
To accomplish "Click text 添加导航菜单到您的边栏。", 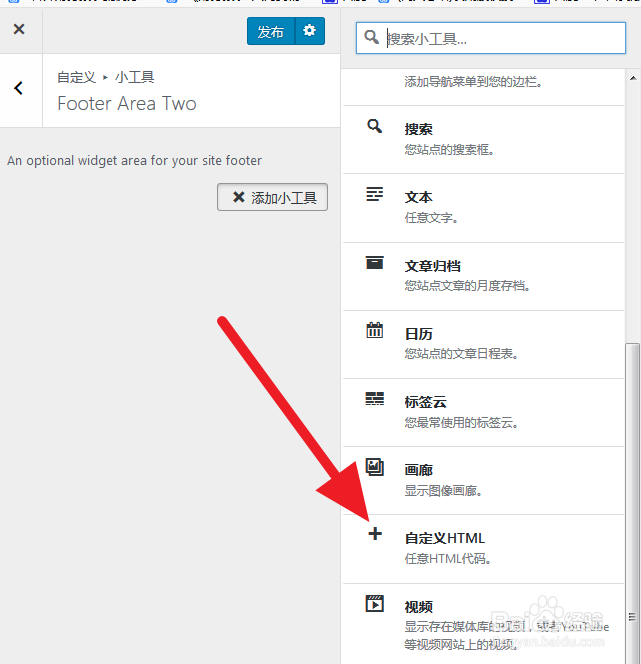I will point(473,81).
